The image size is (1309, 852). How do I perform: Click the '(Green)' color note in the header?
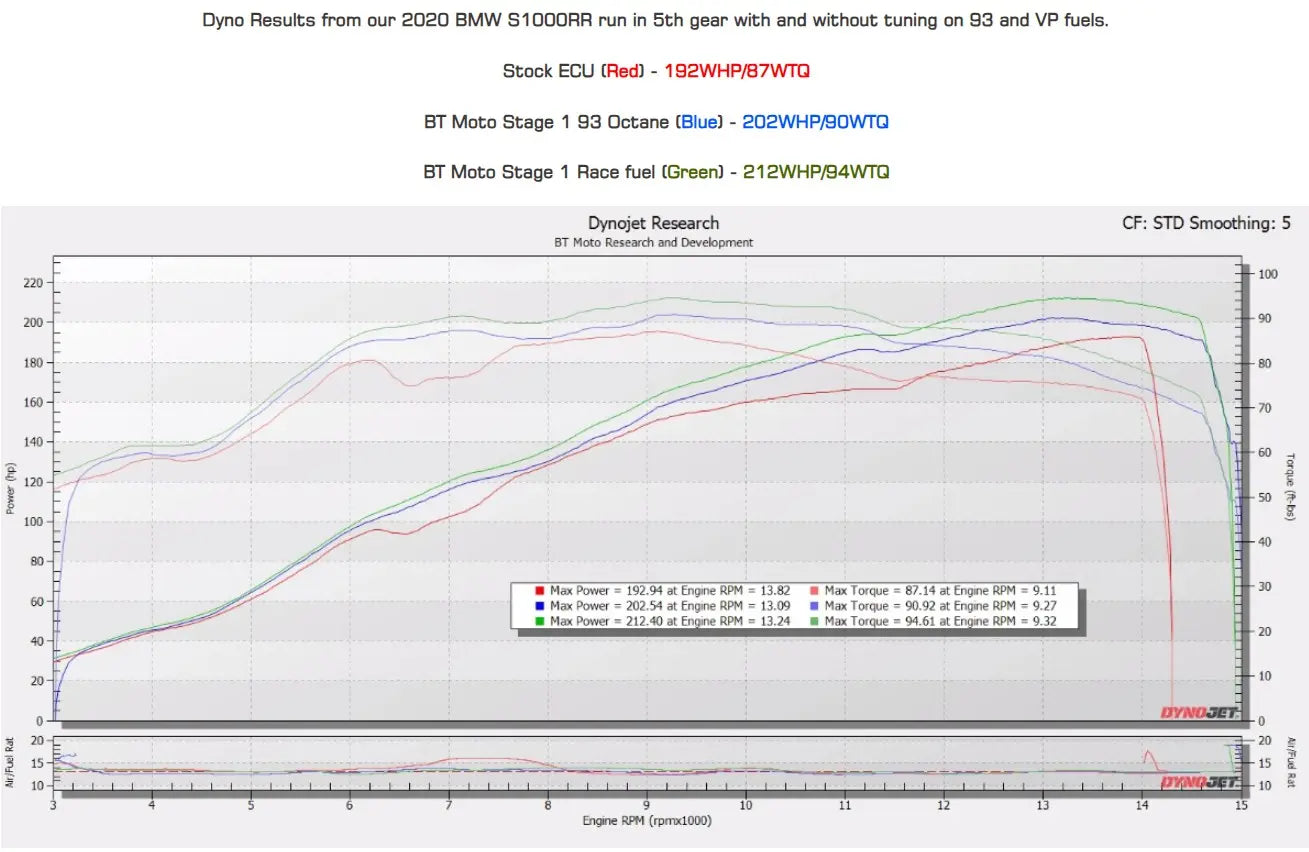click(693, 172)
